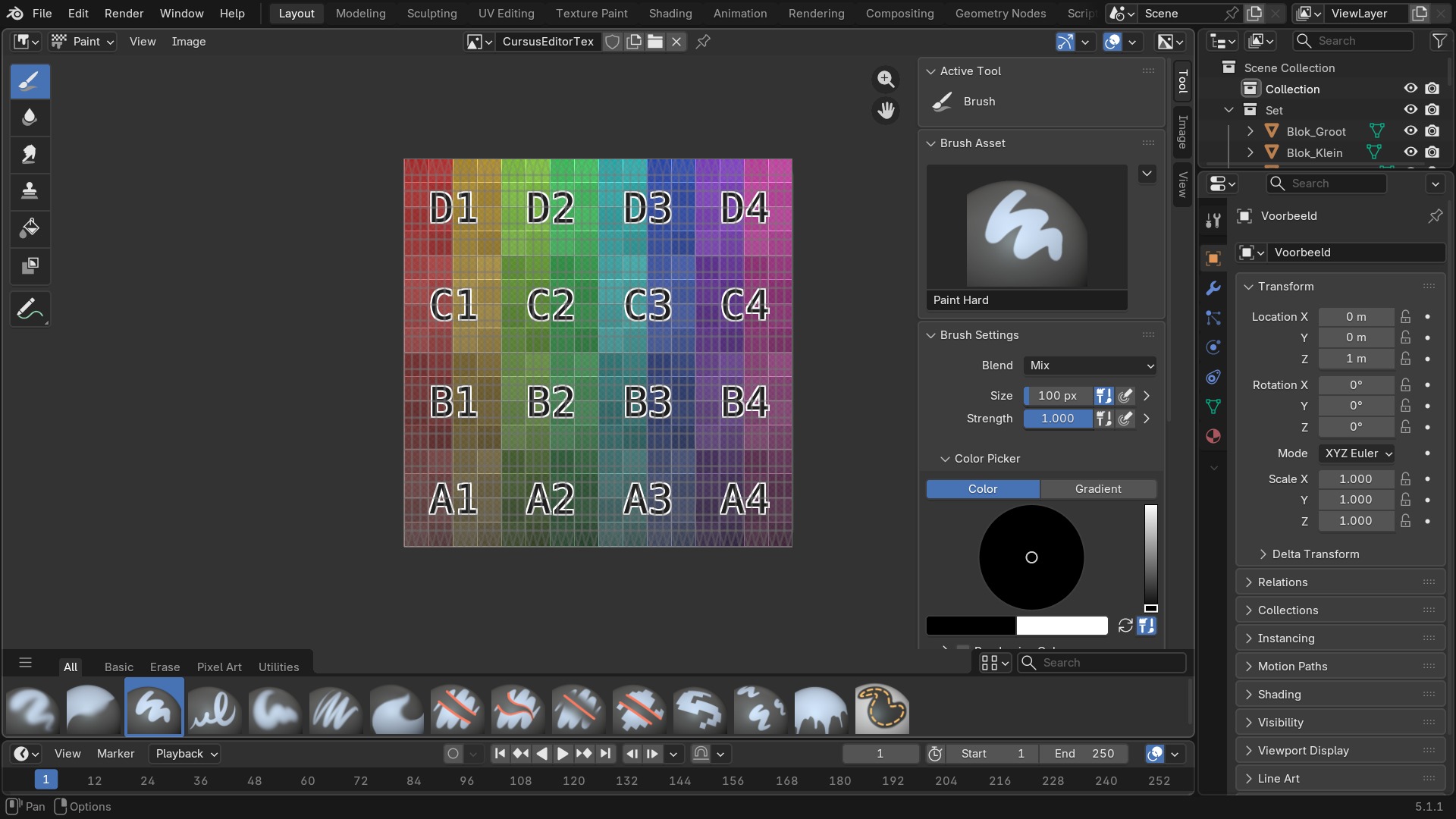Toggle strength pressure sensitivity
Viewport: 1456px width, 819px height.
(1125, 419)
